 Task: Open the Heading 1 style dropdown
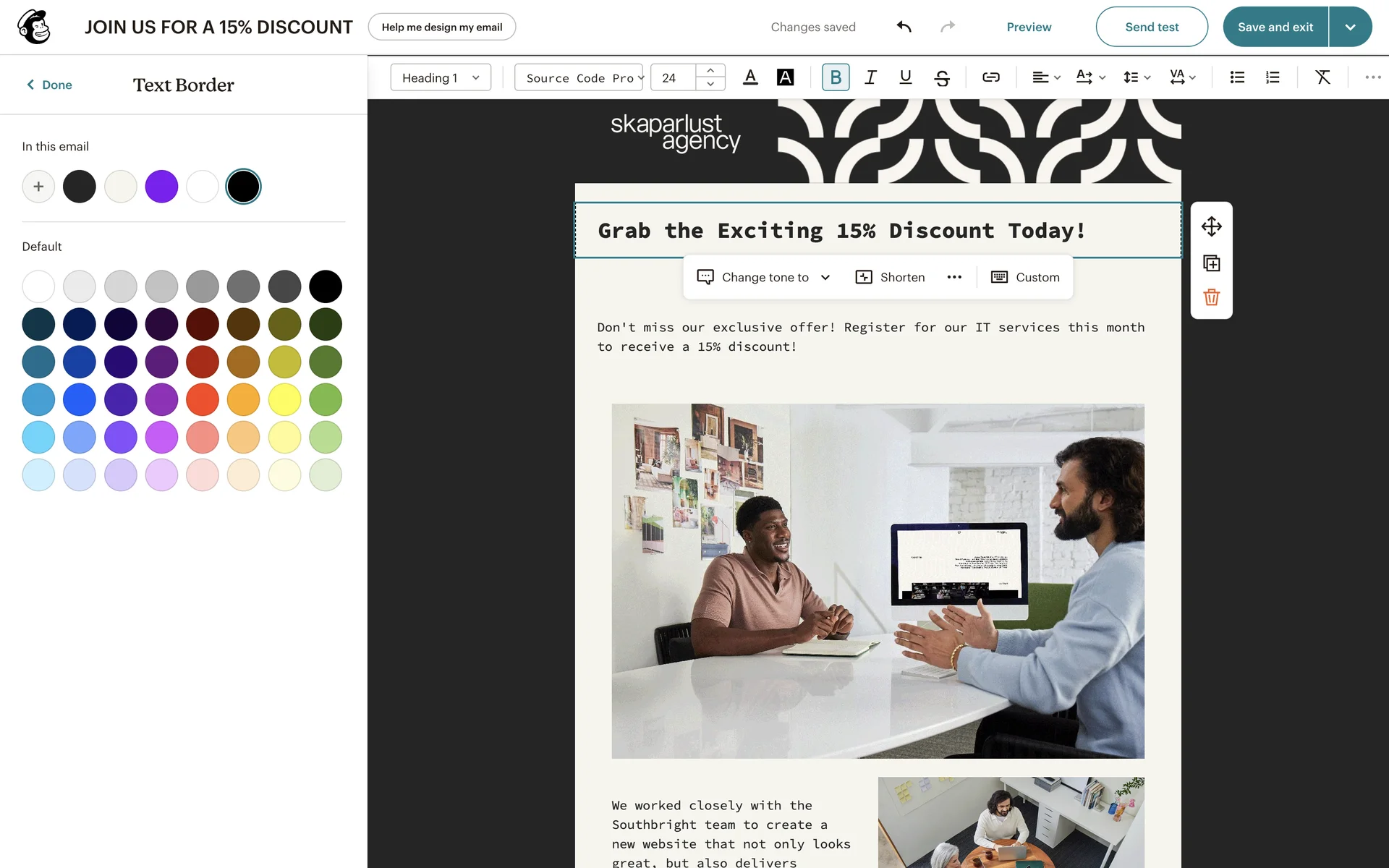441,77
